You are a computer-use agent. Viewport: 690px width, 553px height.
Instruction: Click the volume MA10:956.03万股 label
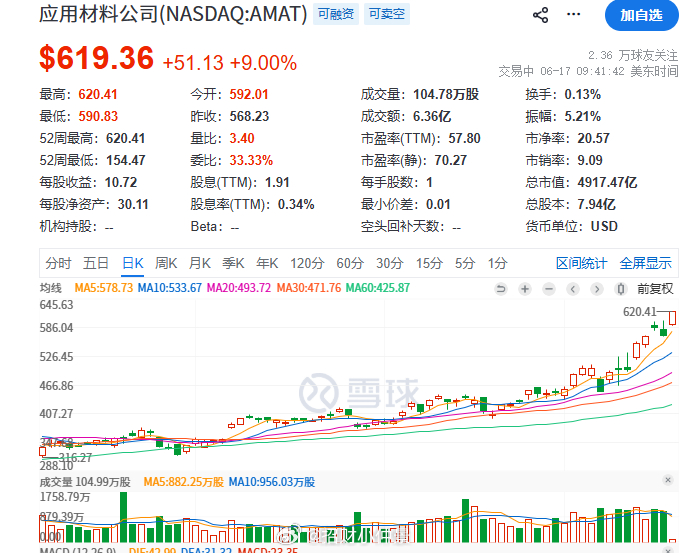272,482
